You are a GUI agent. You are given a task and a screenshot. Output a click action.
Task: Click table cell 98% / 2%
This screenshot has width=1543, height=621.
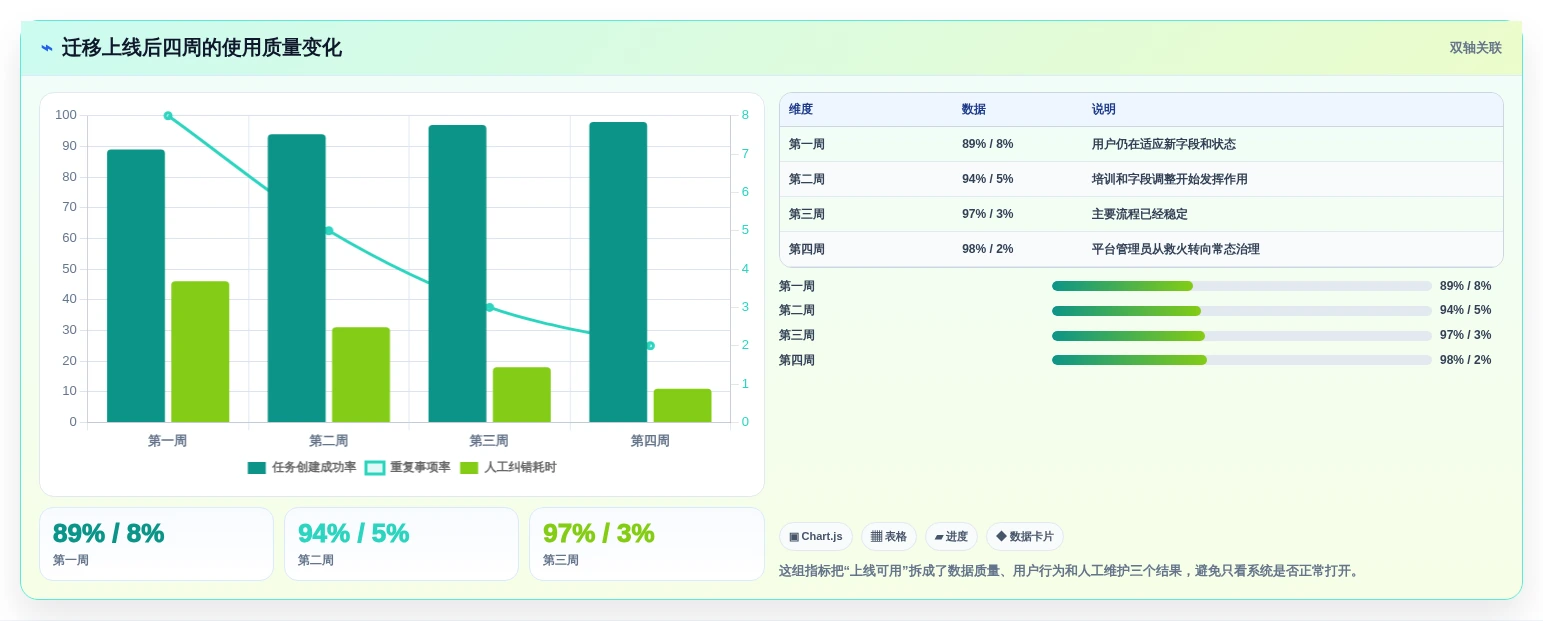988,250
